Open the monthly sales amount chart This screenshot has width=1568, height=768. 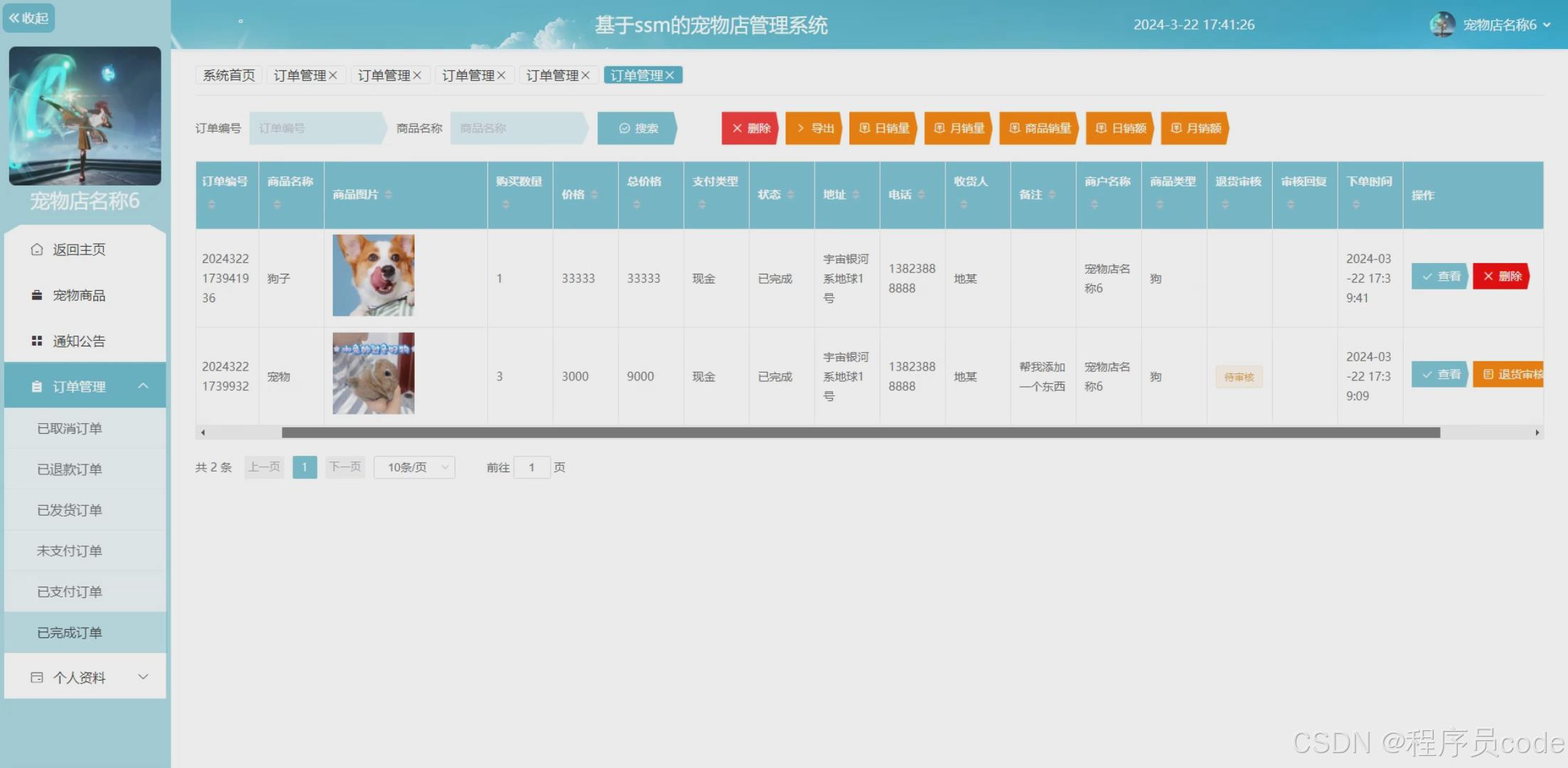(1195, 129)
